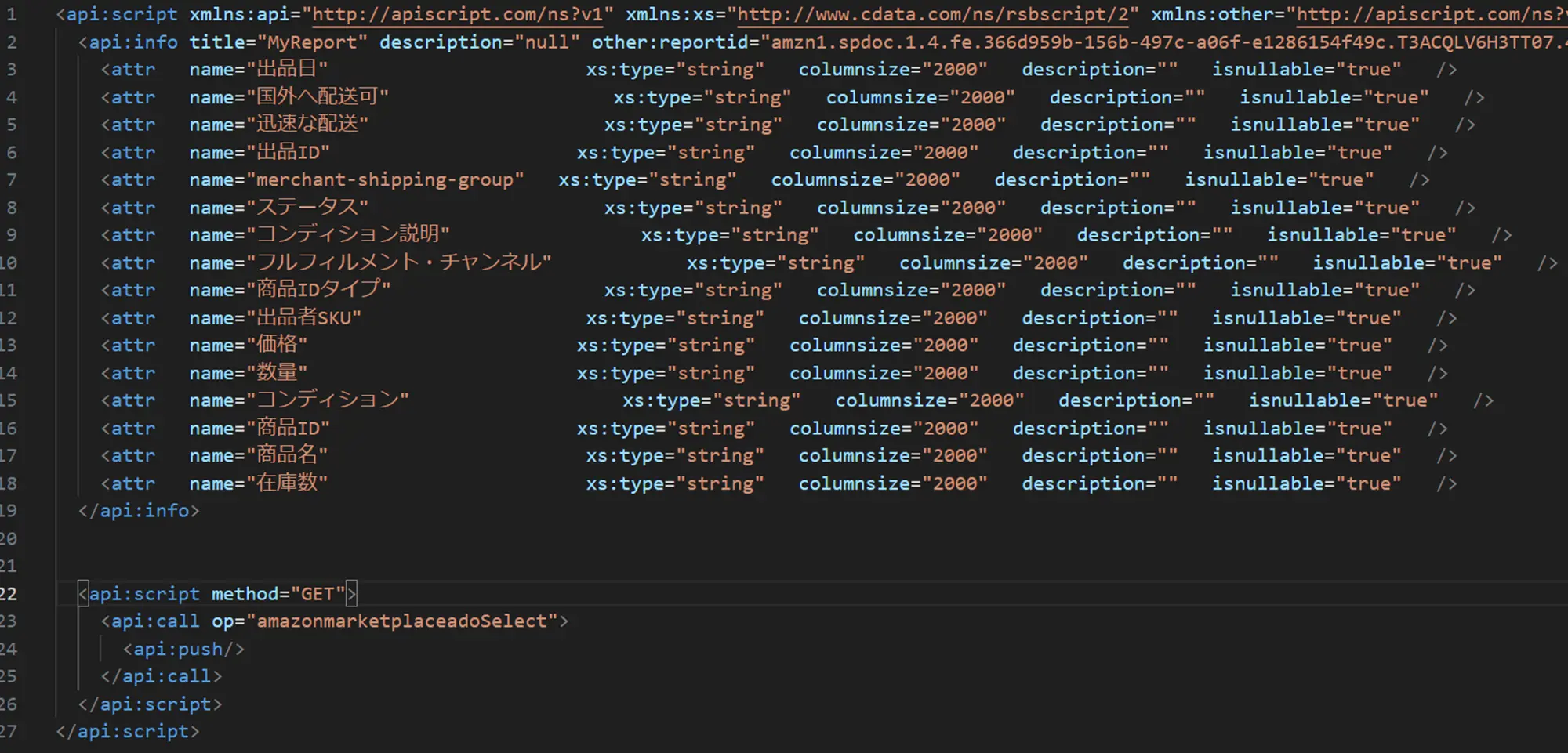The width and height of the screenshot is (1568, 753).
Task: Click the attribute name "価格"
Action: (277, 346)
